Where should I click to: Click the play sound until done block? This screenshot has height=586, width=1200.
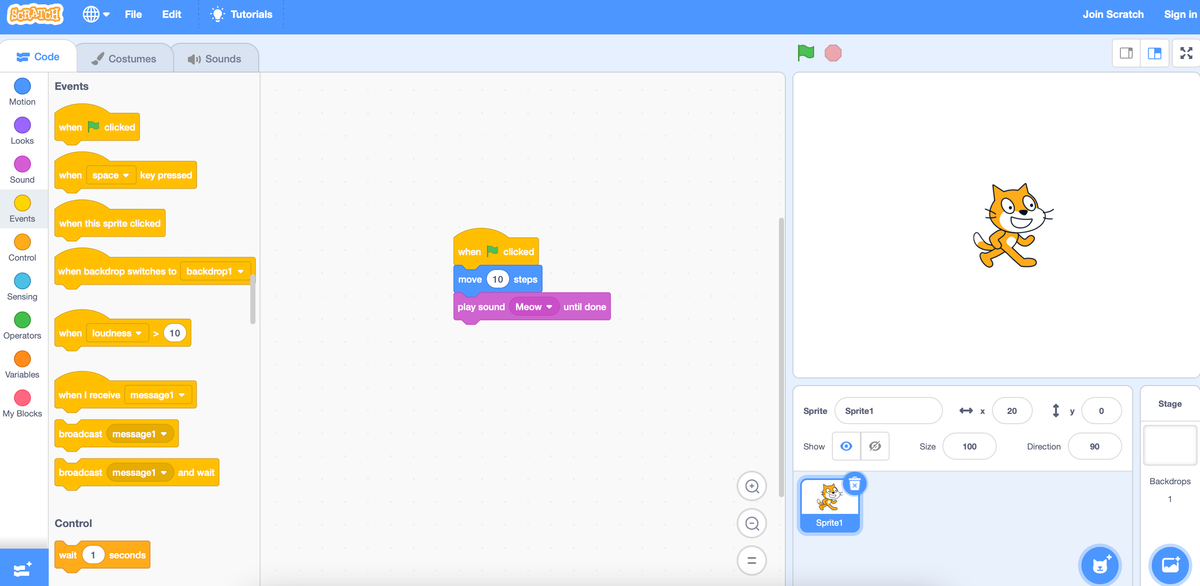532,307
